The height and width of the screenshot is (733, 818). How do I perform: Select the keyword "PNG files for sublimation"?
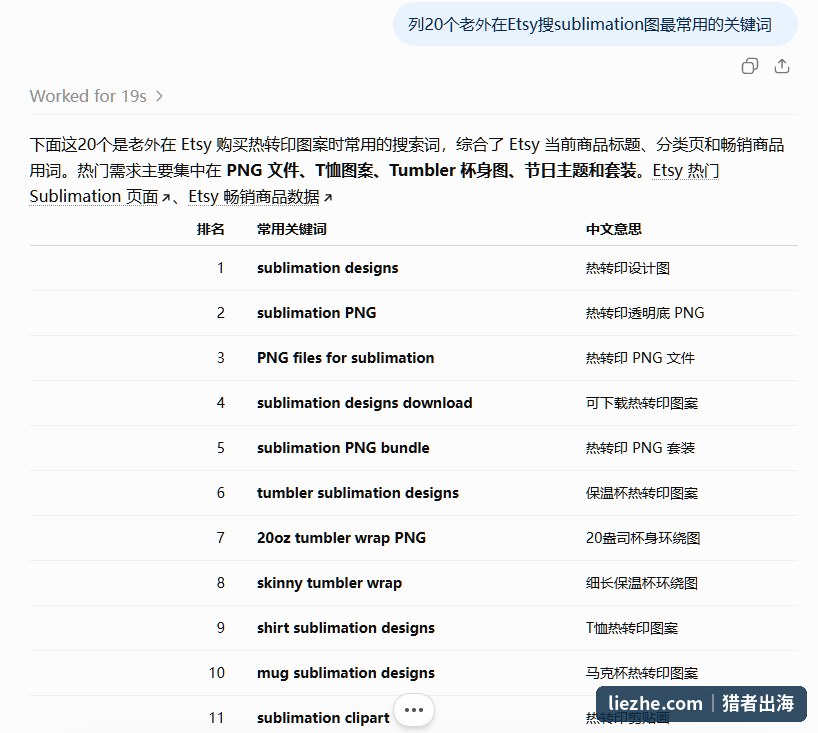[345, 357]
